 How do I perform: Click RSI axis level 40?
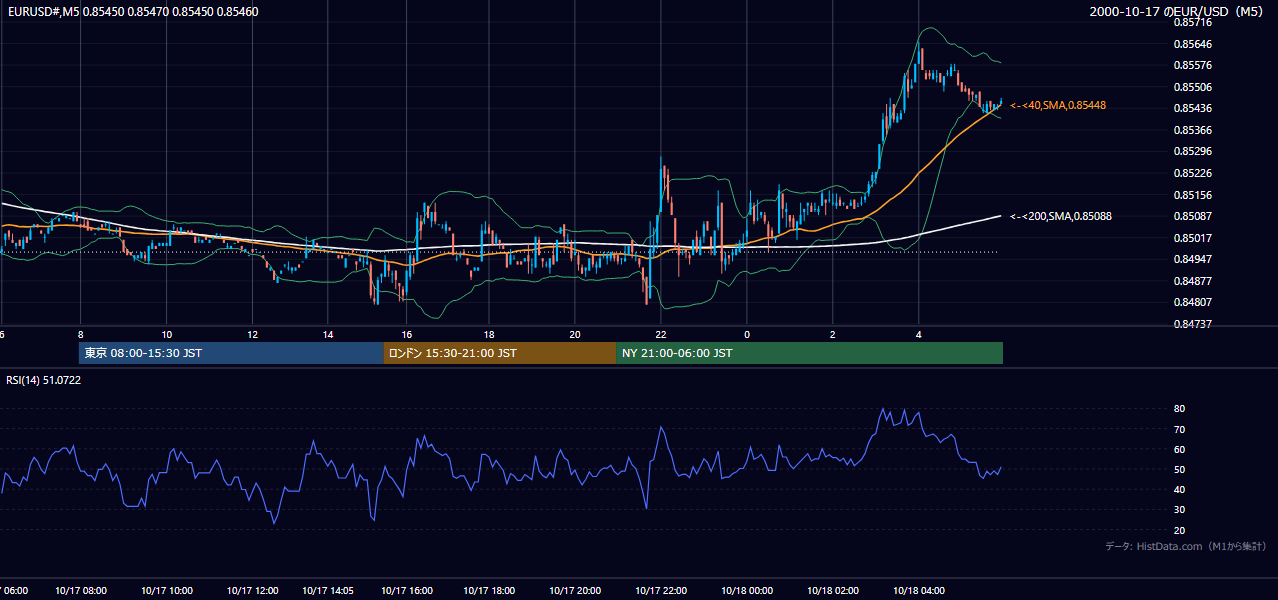click(x=1179, y=489)
